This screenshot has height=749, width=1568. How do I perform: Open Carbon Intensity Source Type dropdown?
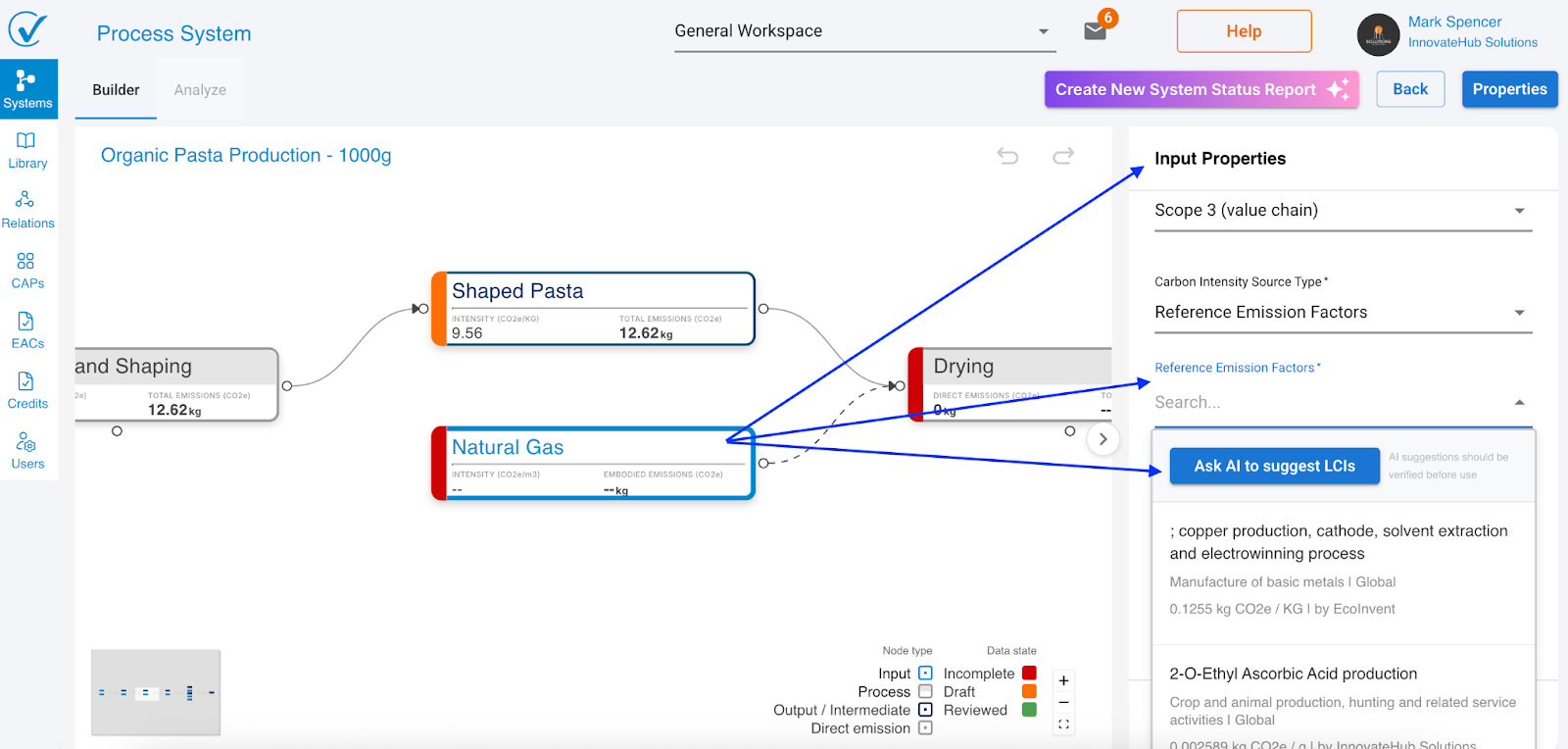(x=1343, y=313)
